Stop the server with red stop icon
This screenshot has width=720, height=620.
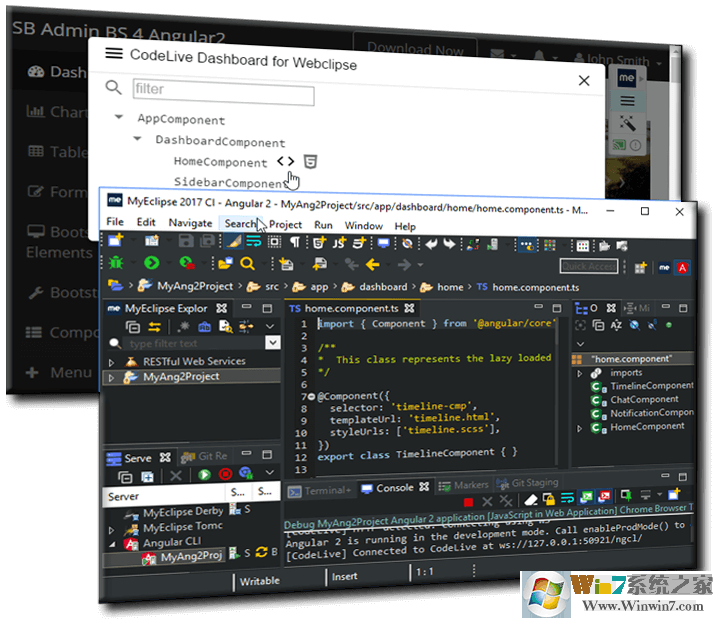(x=225, y=473)
